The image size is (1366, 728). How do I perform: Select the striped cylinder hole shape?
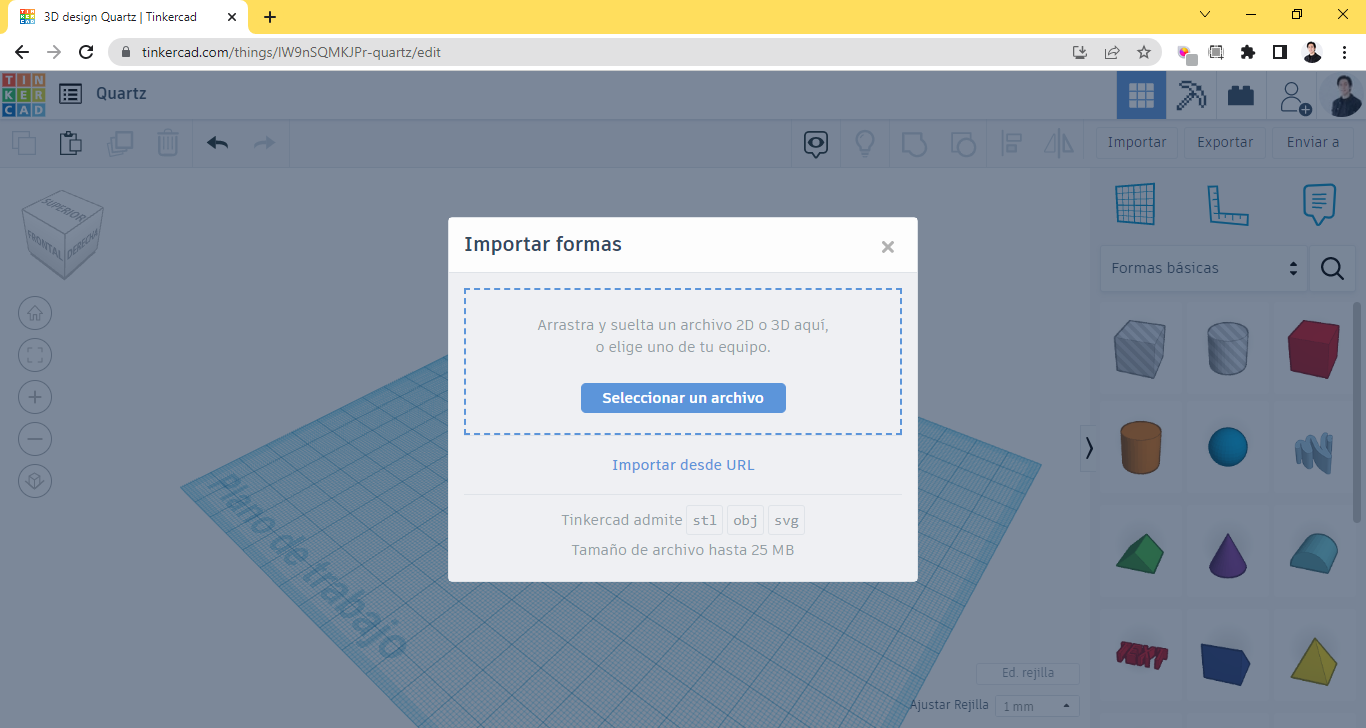(1227, 348)
